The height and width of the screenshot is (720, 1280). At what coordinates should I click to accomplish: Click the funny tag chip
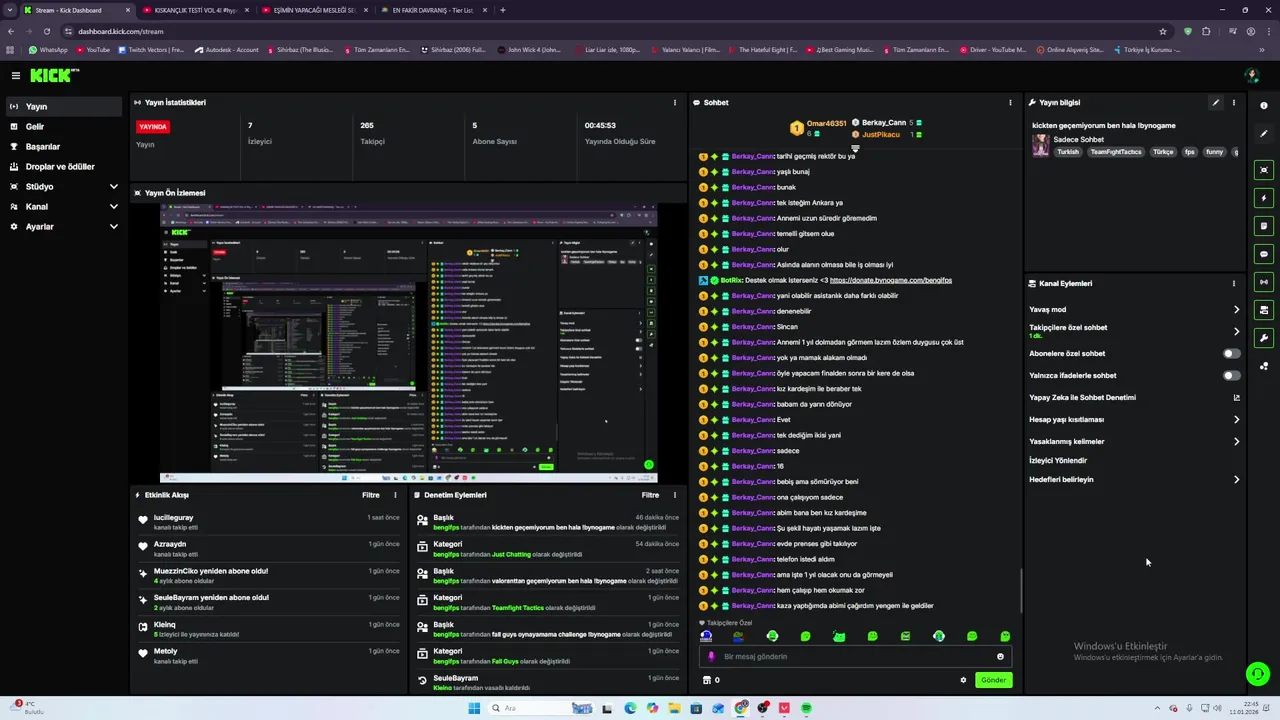1214,152
